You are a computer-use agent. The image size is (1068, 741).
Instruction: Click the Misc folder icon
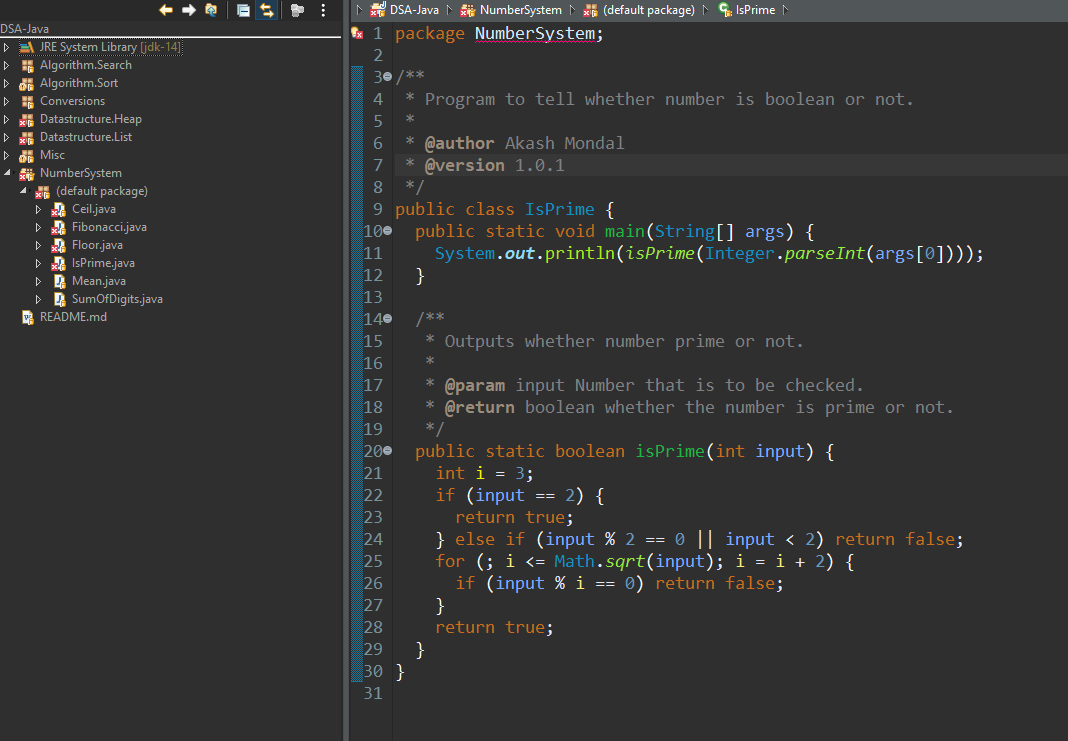[x=27, y=156]
